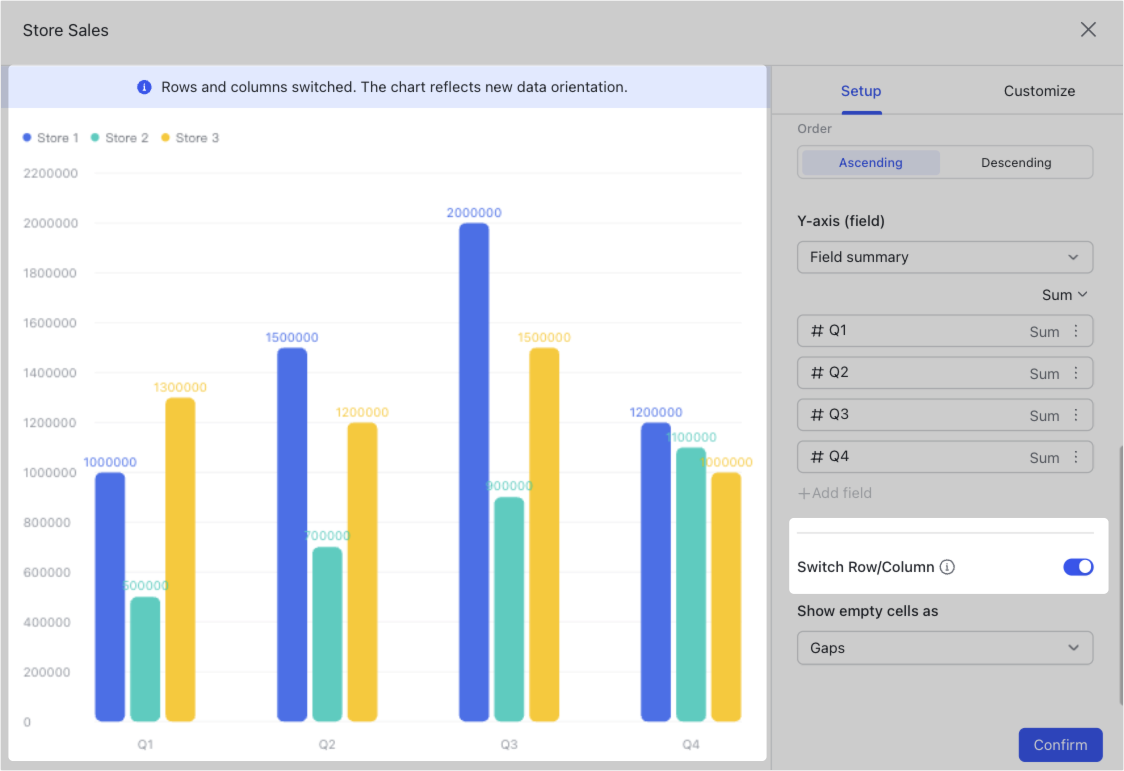Open the three-dot menu for Q2 field

coord(1075,373)
